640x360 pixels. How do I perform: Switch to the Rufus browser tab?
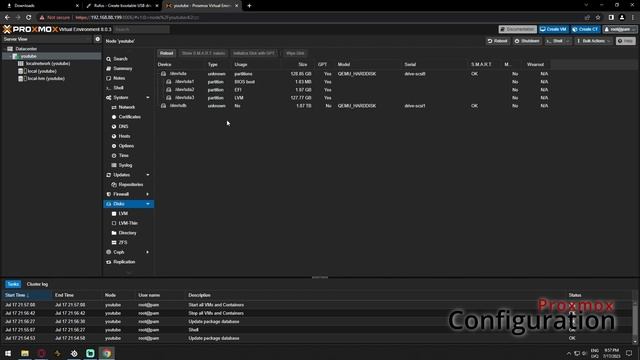[x=122, y=6]
